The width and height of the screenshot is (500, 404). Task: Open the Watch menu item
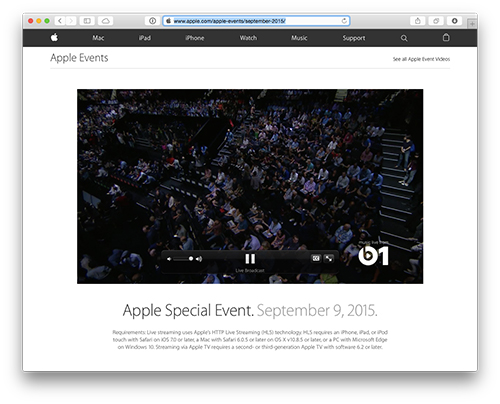click(x=248, y=38)
